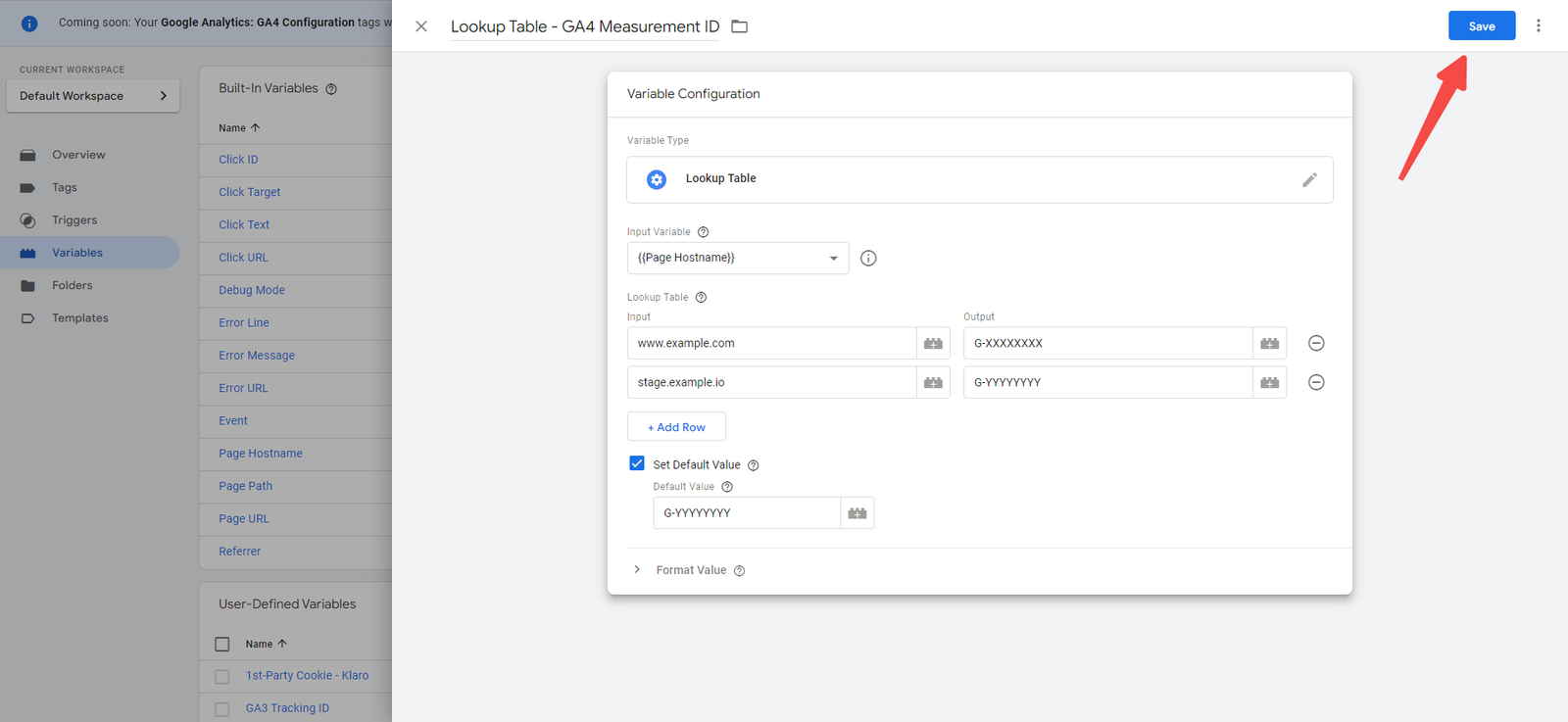Add a new row to lookup table
Viewport: 1568px width, 722px height.
676,427
